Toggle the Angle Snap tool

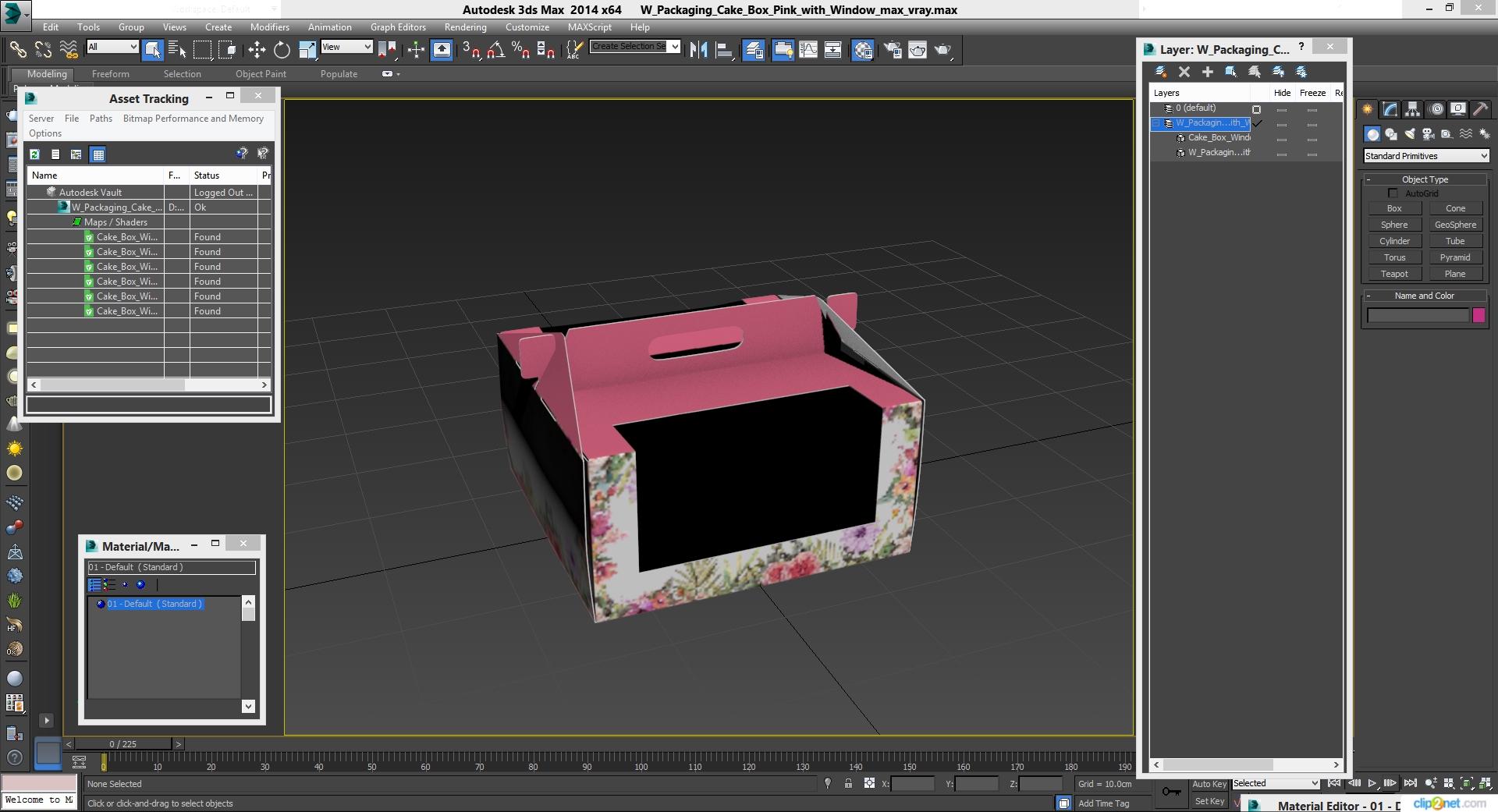496,50
